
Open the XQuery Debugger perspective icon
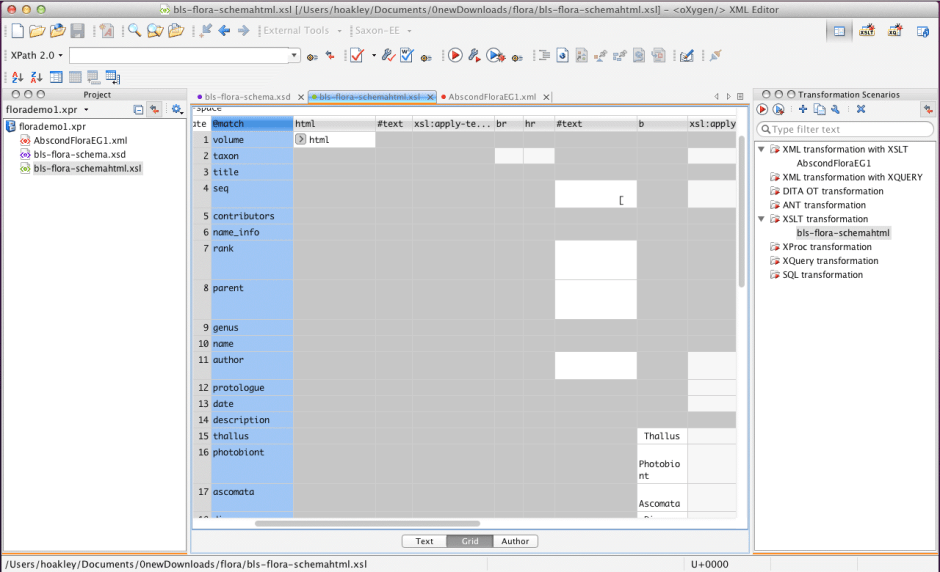click(895, 31)
